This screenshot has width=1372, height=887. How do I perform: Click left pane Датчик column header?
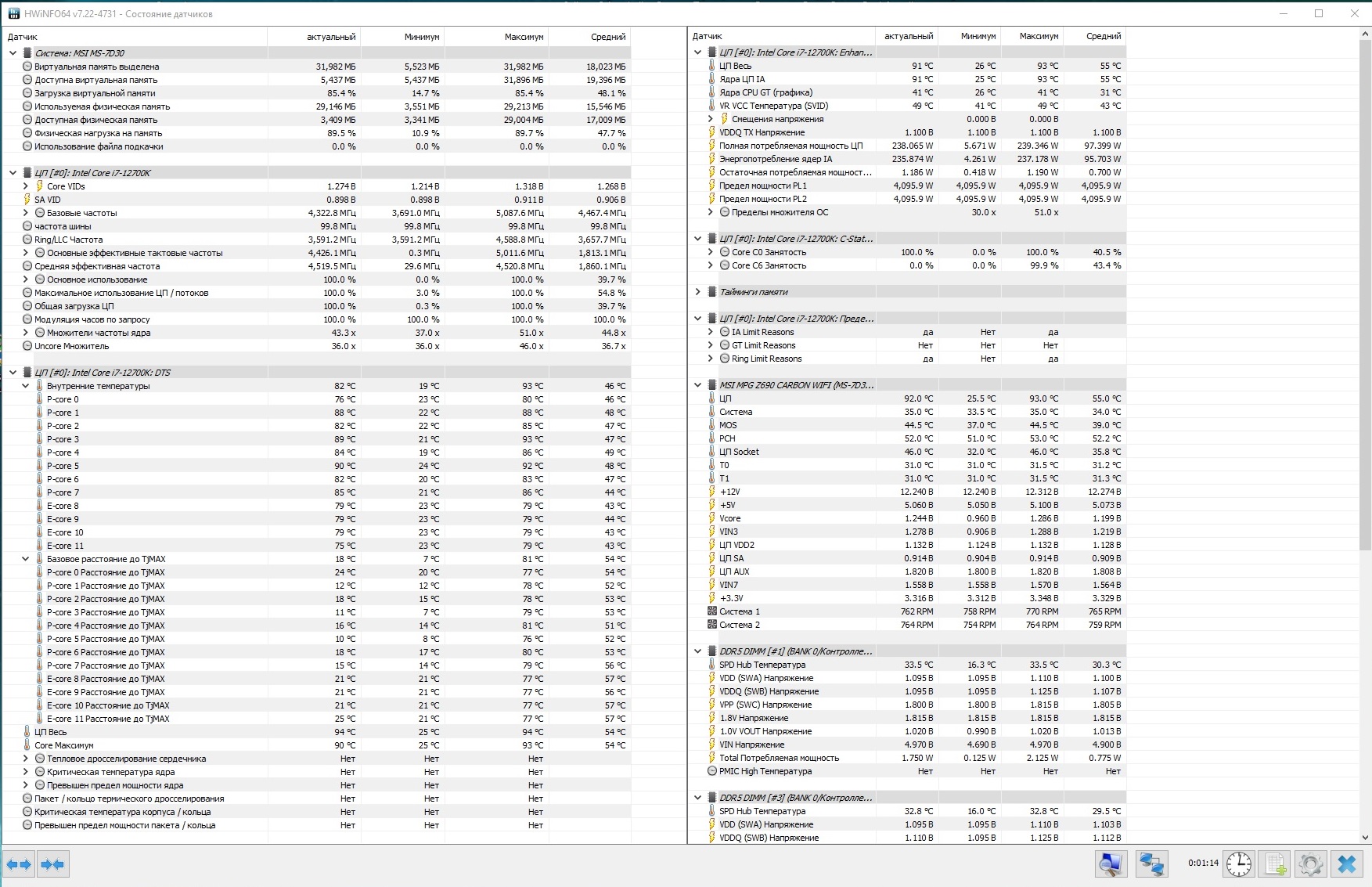(135, 37)
